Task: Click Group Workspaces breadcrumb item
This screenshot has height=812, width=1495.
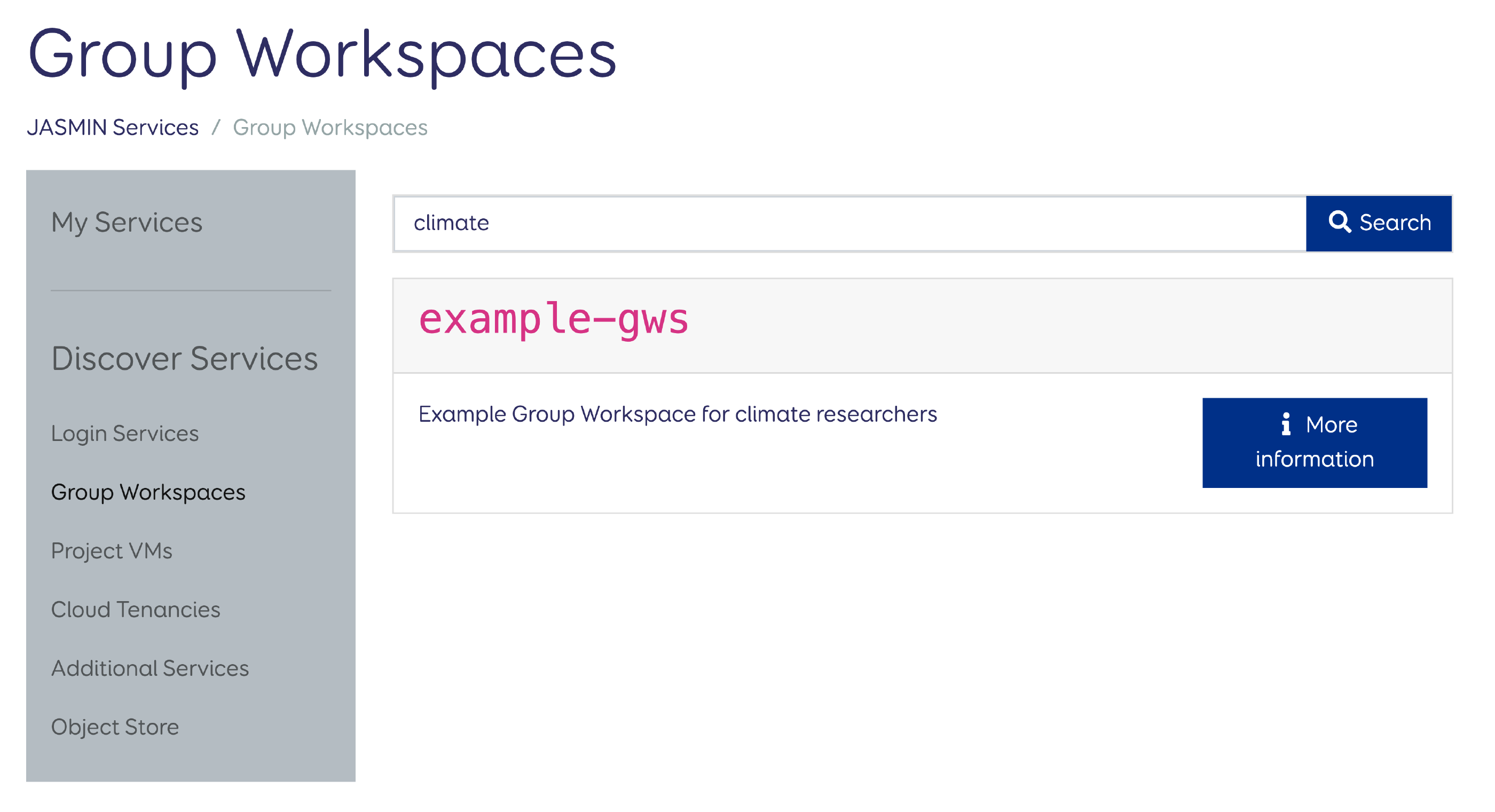Action: (329, 127)
